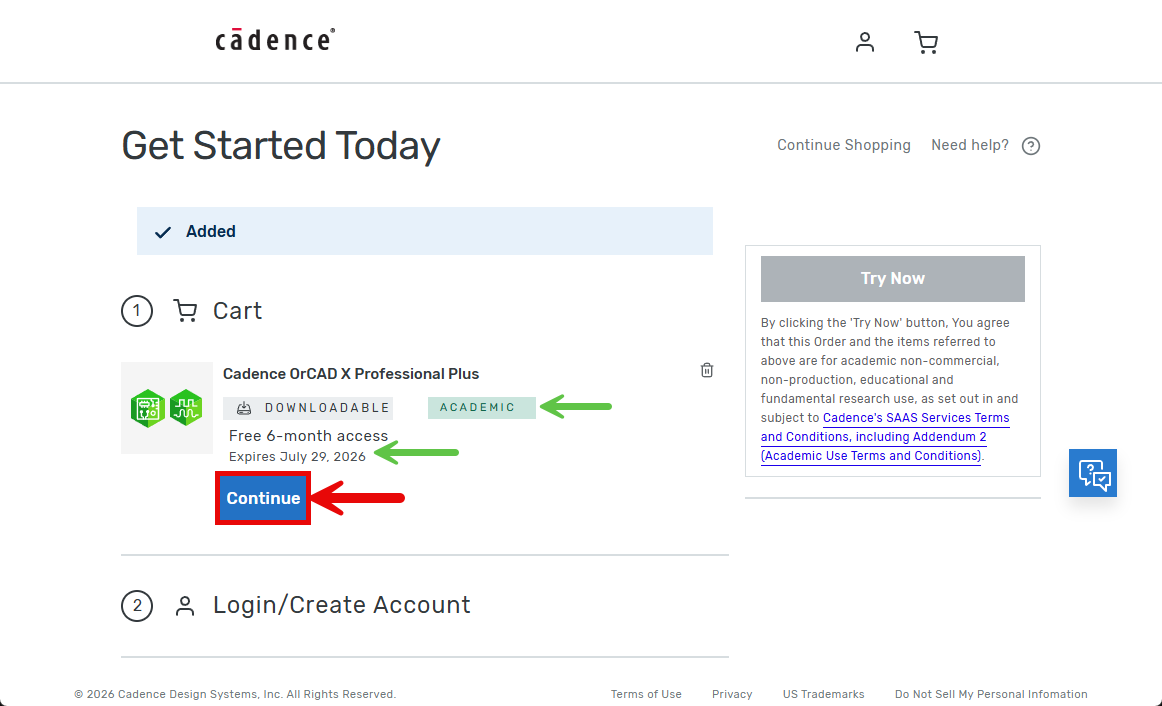Open the user account icon
The image size is (1162, 706).
click(865, 42)
